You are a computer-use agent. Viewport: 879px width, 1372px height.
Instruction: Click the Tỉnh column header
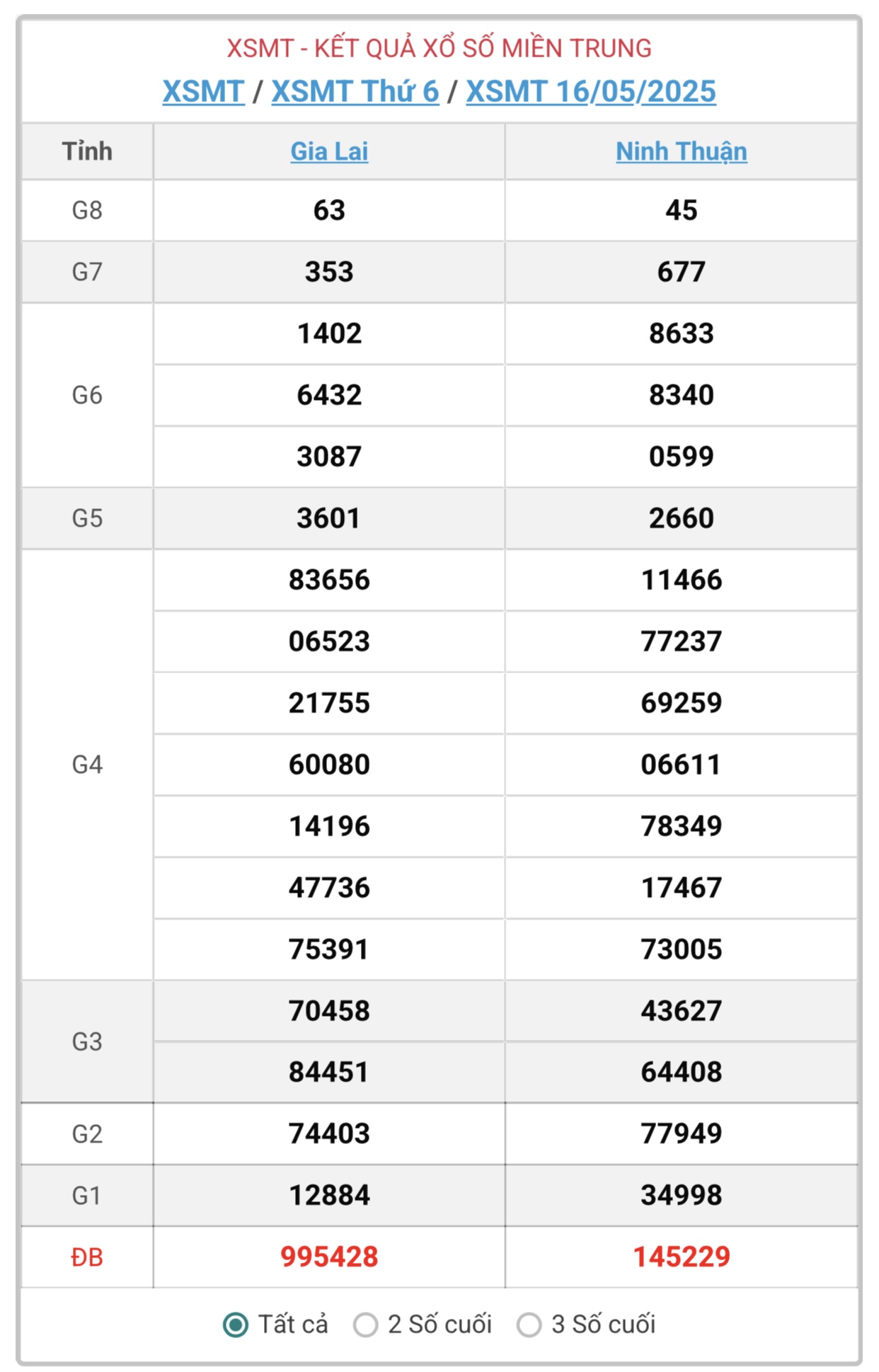(x=87, y=151)
